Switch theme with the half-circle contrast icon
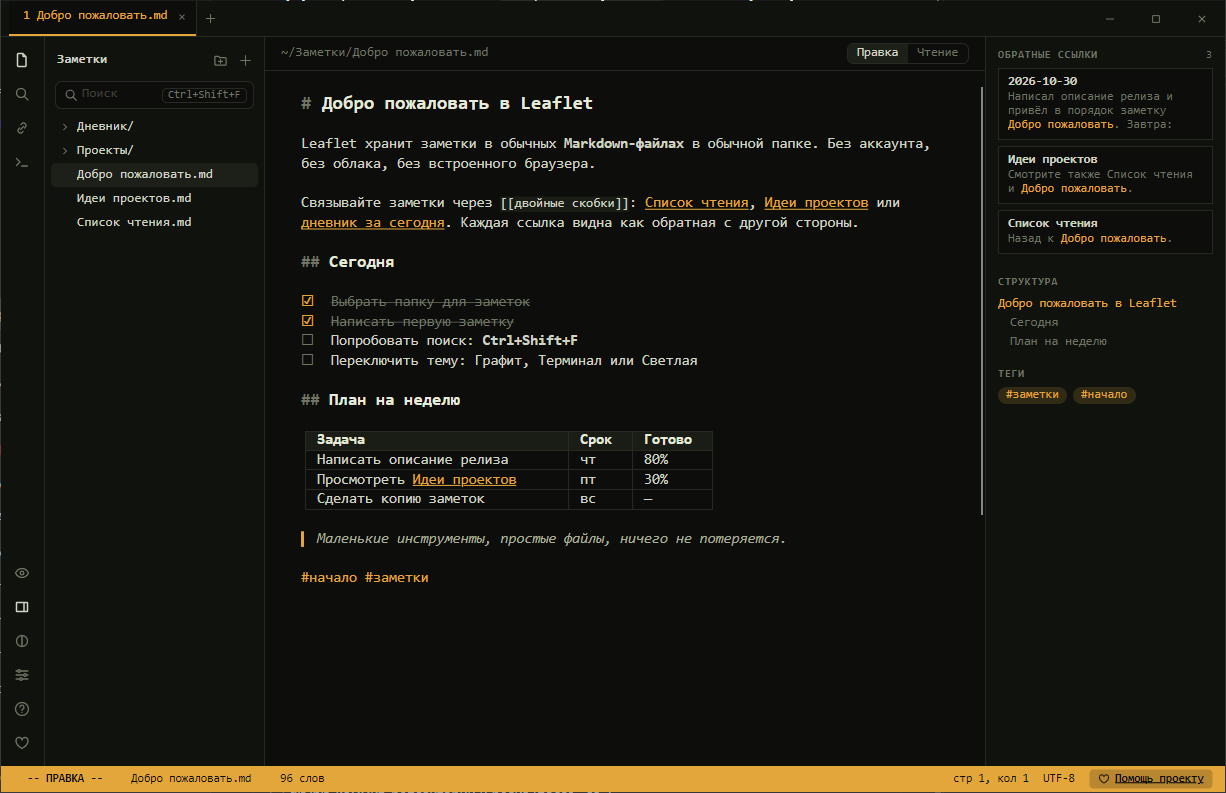1226x793 pixels. coord(22,641)
